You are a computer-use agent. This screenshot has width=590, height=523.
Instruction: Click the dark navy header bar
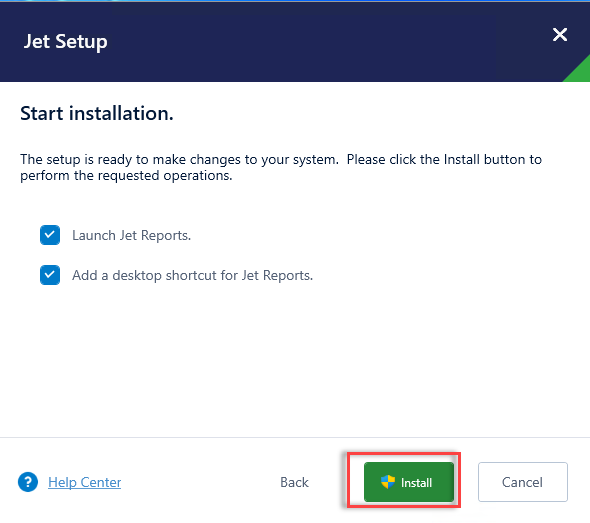[x=295, y=41]
